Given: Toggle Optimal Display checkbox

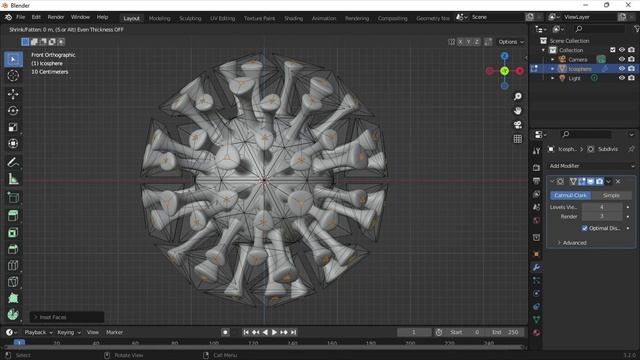Looking at the screenshot, I should click(x=584, y=228).
